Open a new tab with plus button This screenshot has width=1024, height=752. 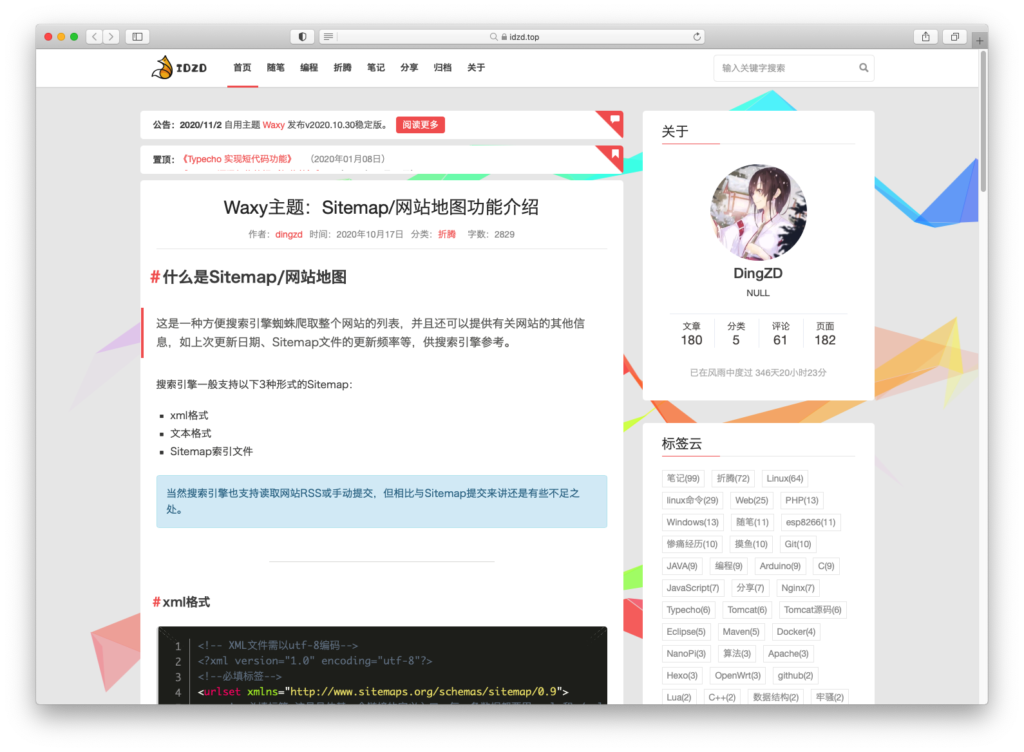pos(979,41)
